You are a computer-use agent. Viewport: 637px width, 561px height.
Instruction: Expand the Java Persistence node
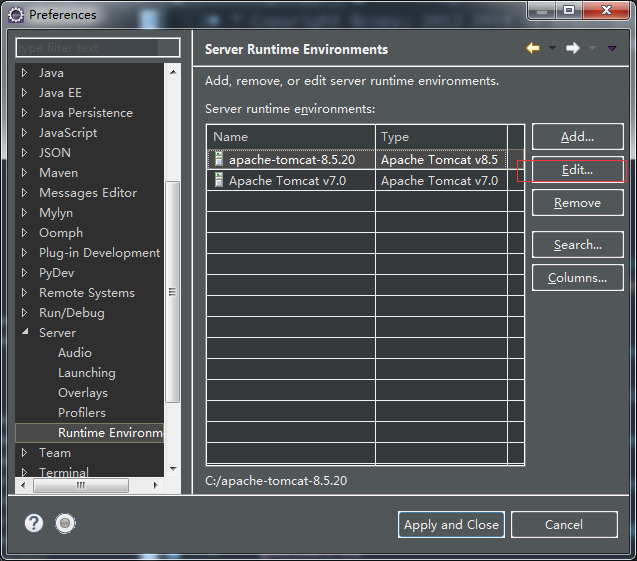coord(24,113)
